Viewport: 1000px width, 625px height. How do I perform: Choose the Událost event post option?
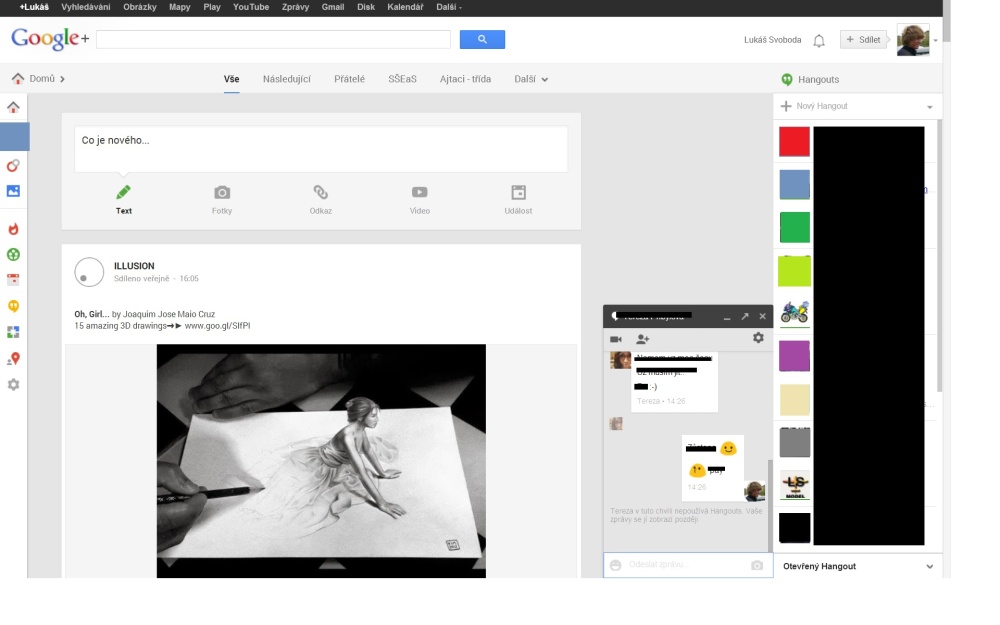tap(518, 200)
